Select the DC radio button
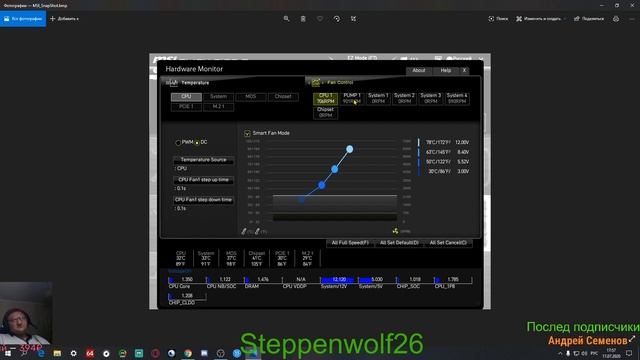This screenshot has height=360, width=640. pyautogui.click(x=197, y=142)
